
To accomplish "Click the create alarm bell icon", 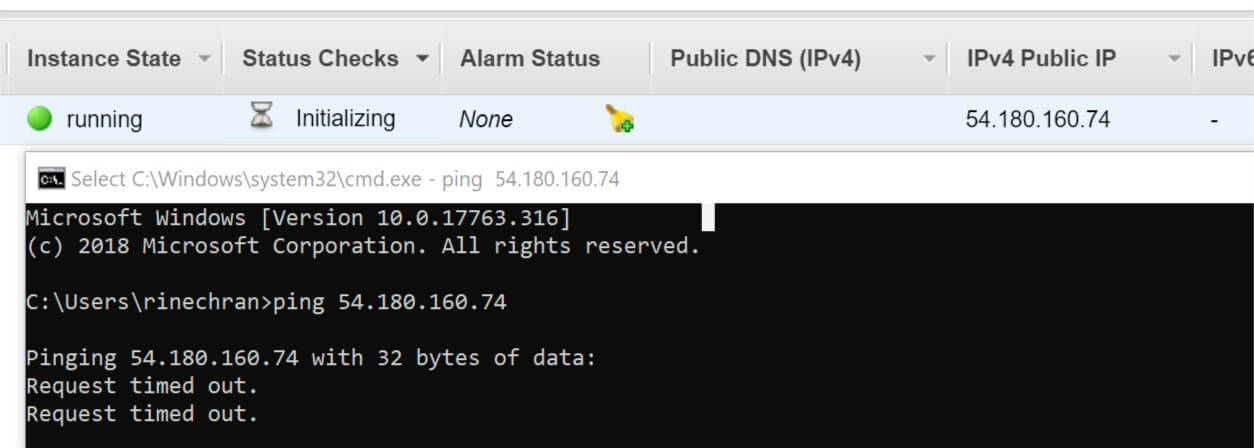I will (x=619, y=120).
